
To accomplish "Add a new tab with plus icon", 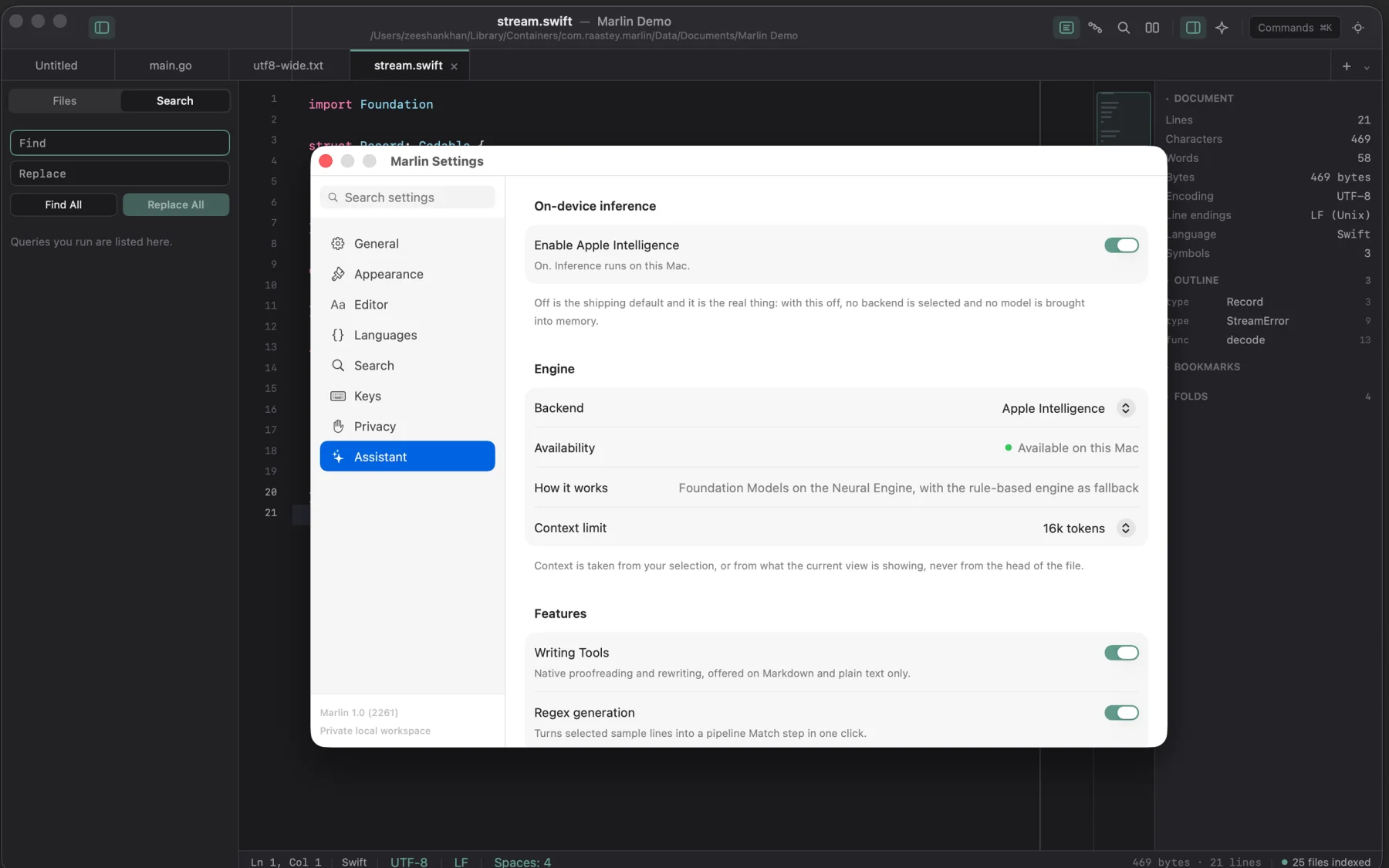I will click(x=1347, y=66).
